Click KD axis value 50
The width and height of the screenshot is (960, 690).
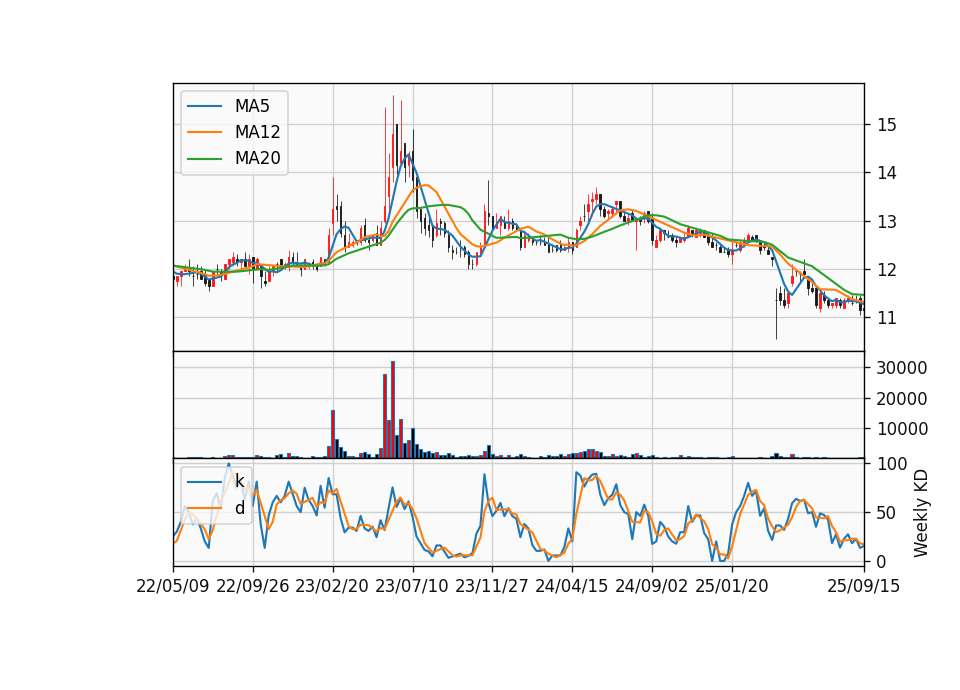887,512
